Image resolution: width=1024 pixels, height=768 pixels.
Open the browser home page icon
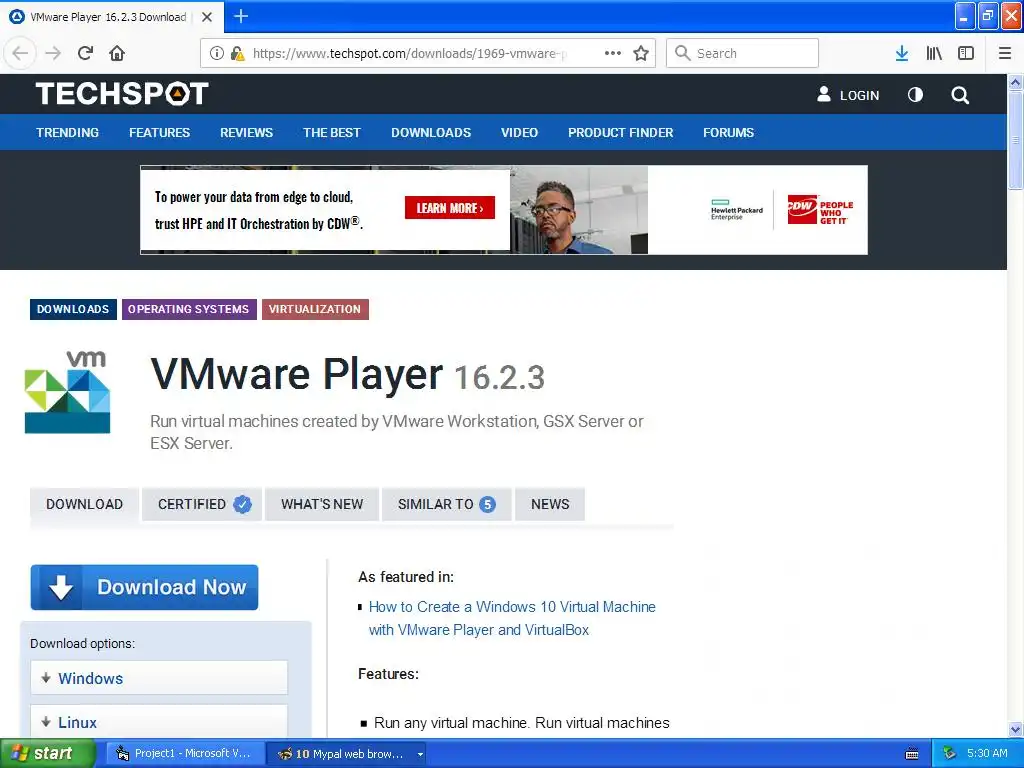pos(117,53)
